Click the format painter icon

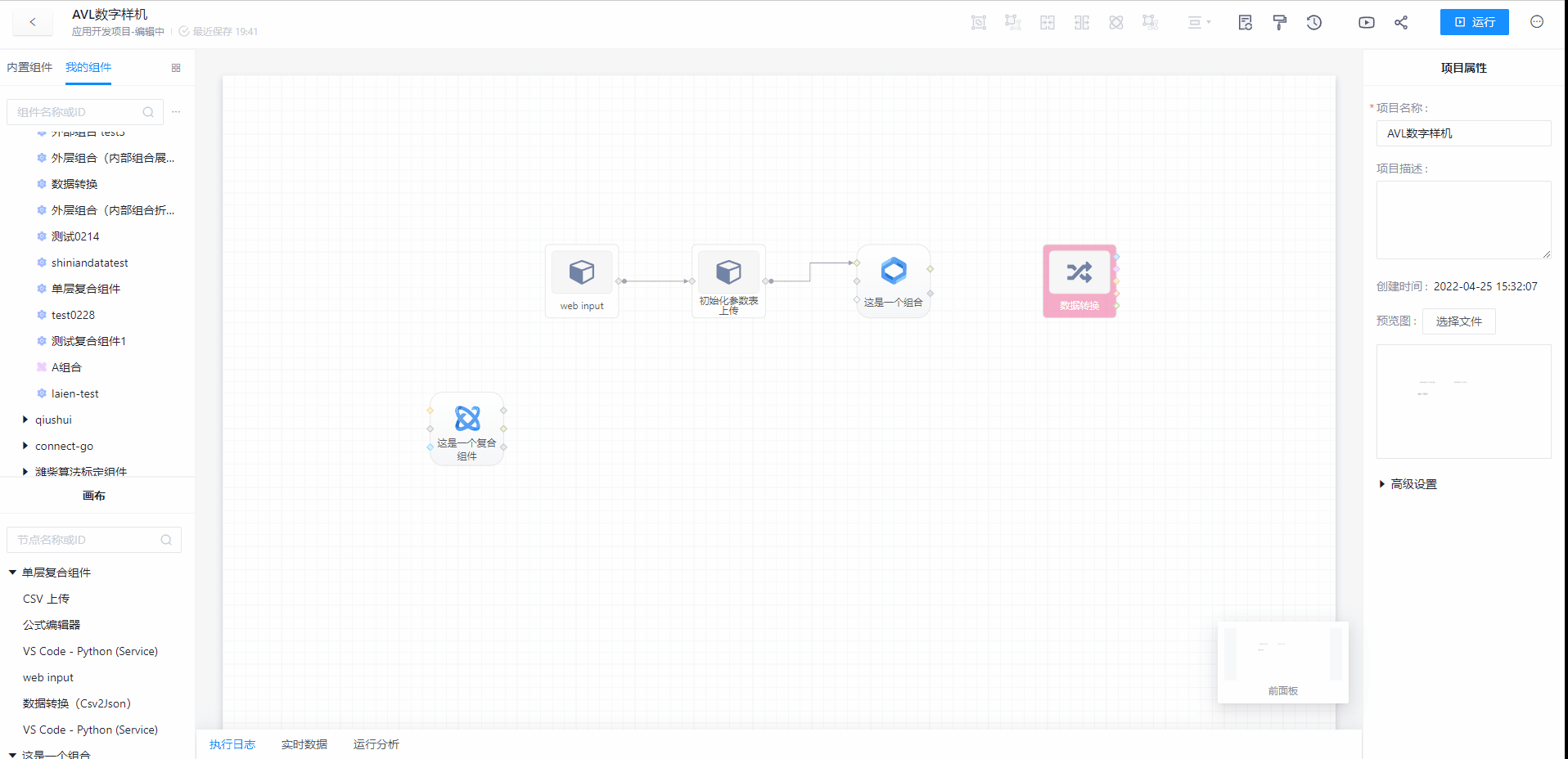1280,23
